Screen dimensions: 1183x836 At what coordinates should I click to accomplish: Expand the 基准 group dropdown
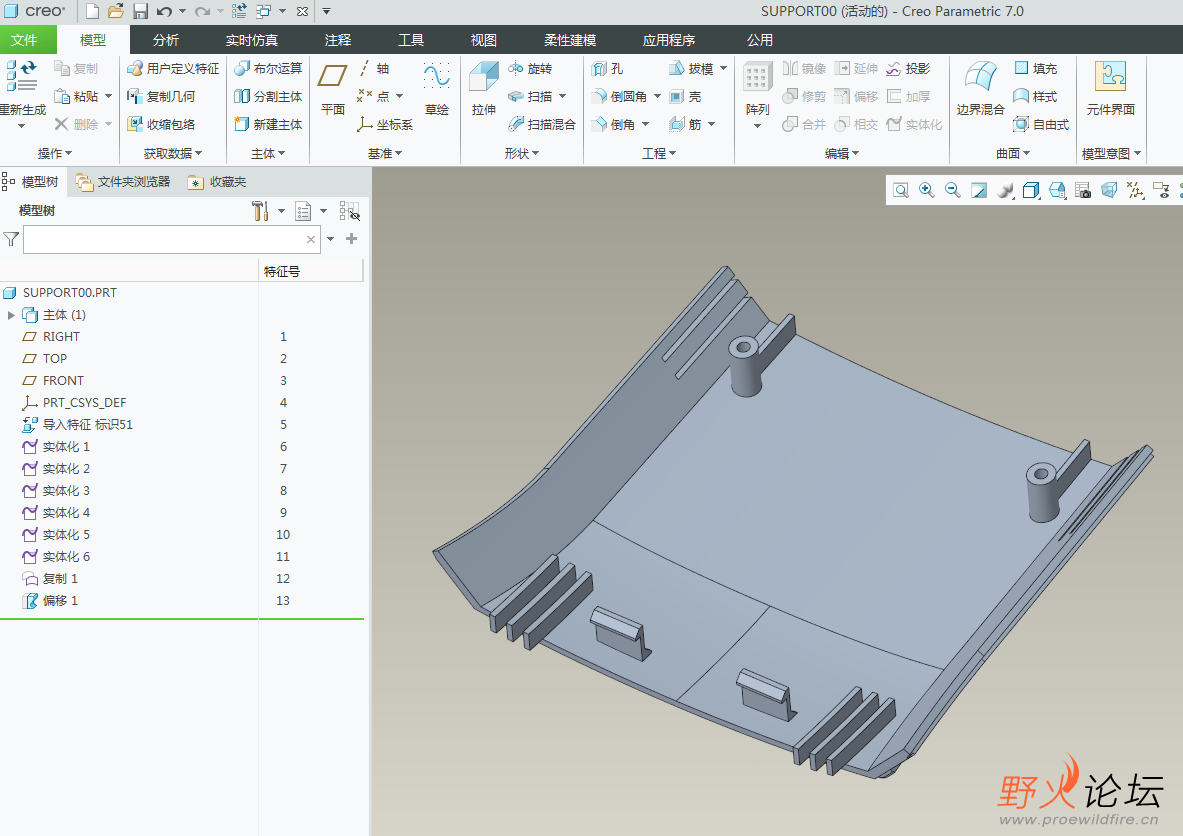point(385,154)
